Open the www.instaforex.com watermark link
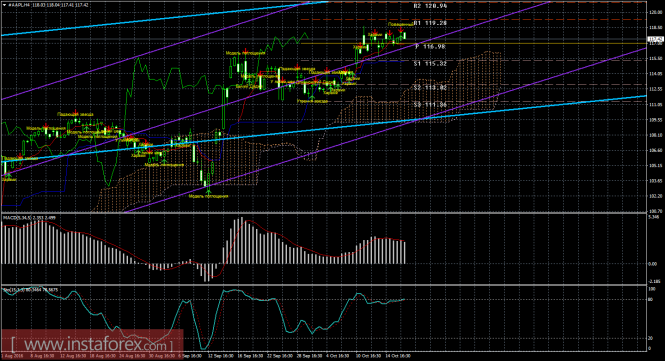 pos(92,343)
